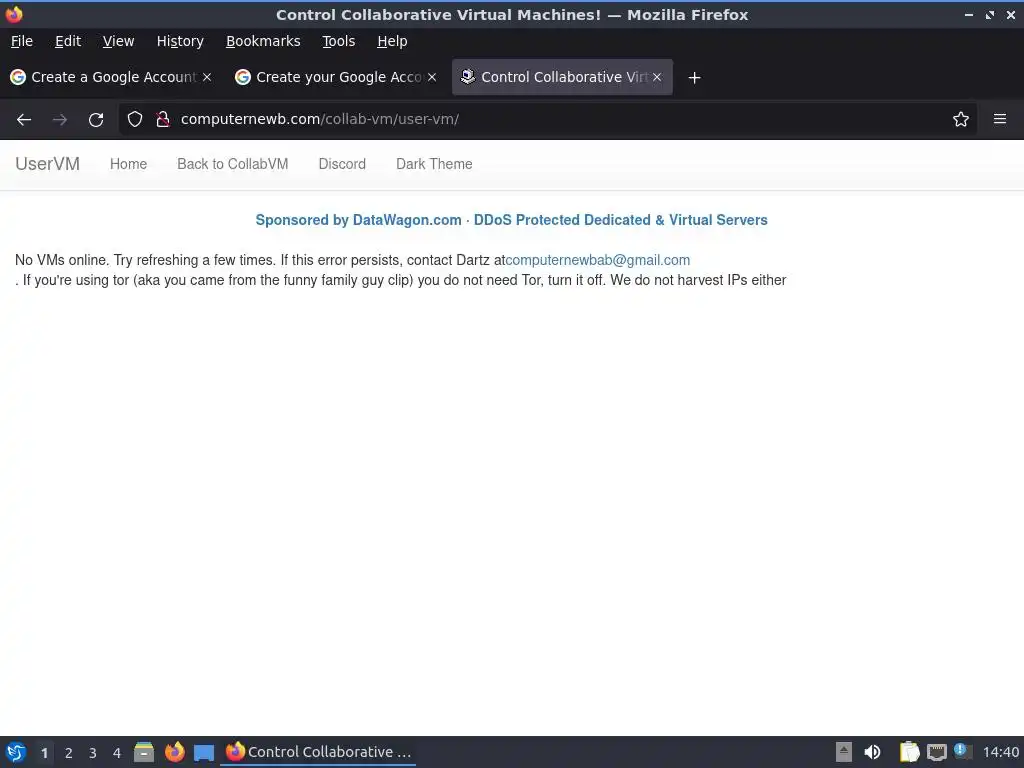This screenshot has height=768, width=1024.
Task: Open the Help menu
Action: tap(392, 41)
